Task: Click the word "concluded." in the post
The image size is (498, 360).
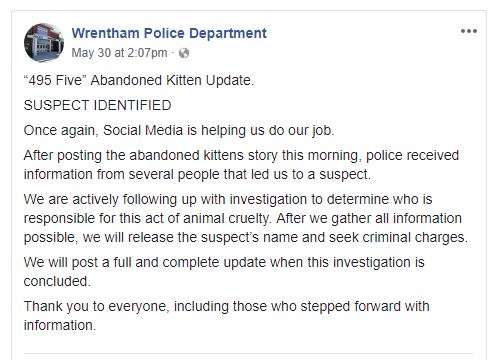Action: coord(57,281)
